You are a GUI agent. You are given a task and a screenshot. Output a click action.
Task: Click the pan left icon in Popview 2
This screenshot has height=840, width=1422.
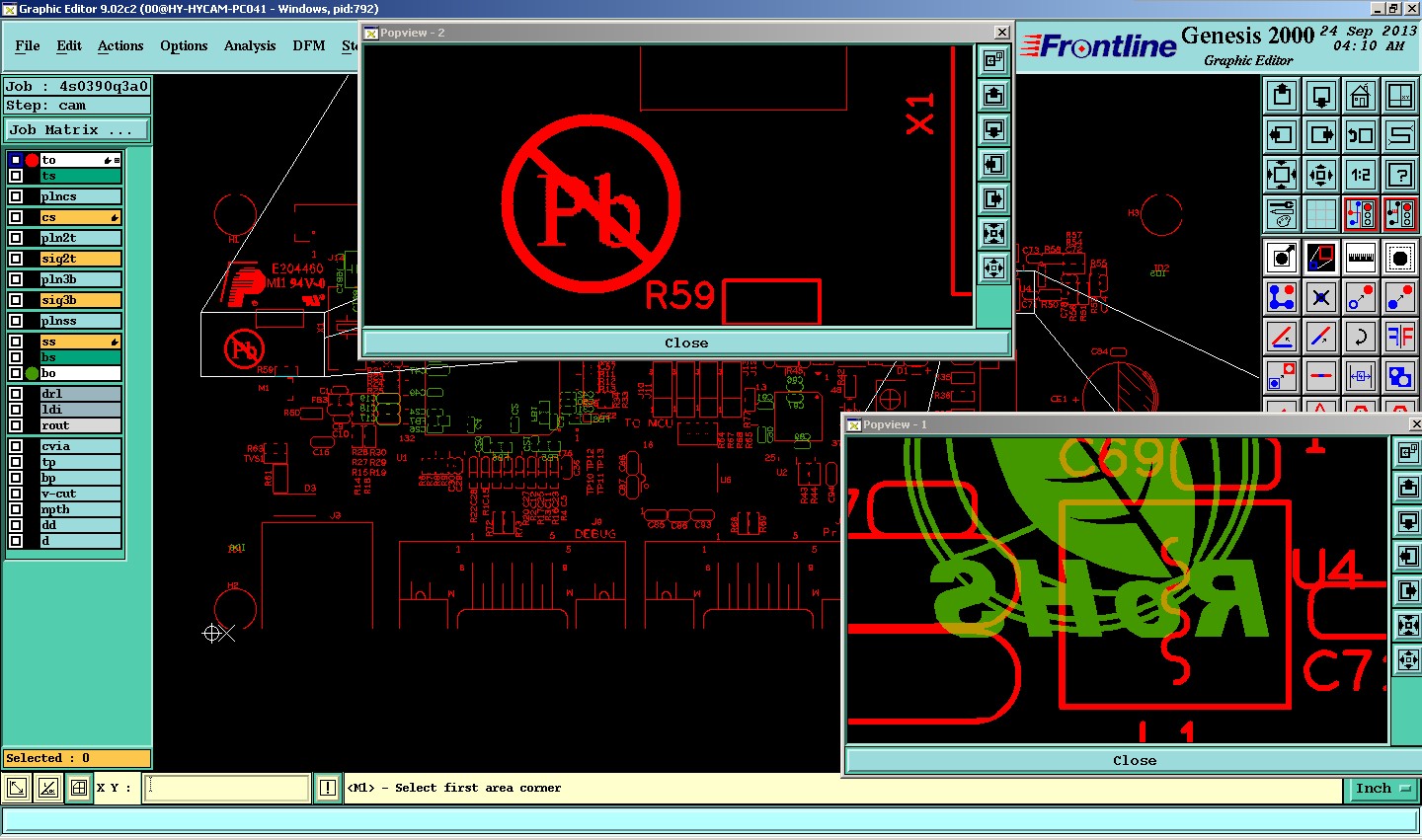click(993, 165)
